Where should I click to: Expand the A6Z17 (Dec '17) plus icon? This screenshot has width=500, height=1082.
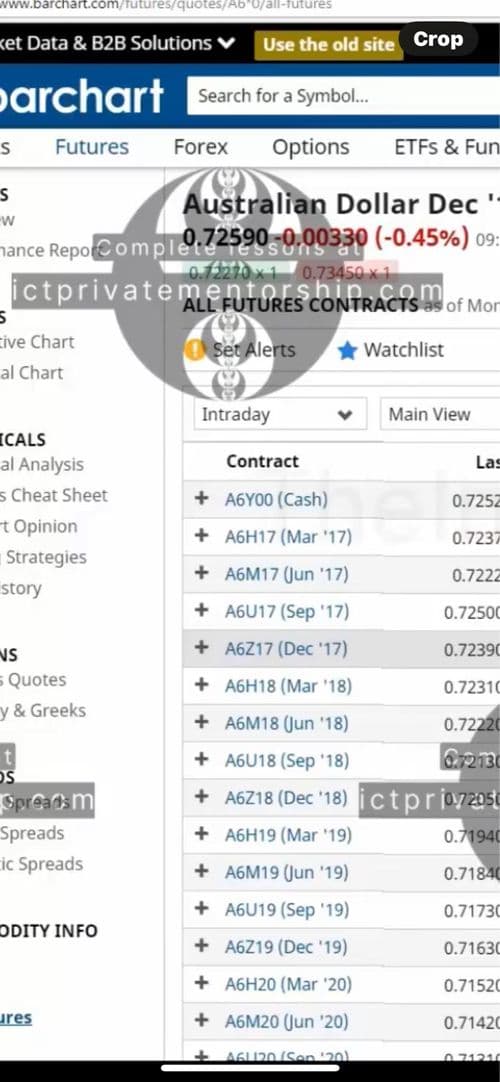pos(201,647)
